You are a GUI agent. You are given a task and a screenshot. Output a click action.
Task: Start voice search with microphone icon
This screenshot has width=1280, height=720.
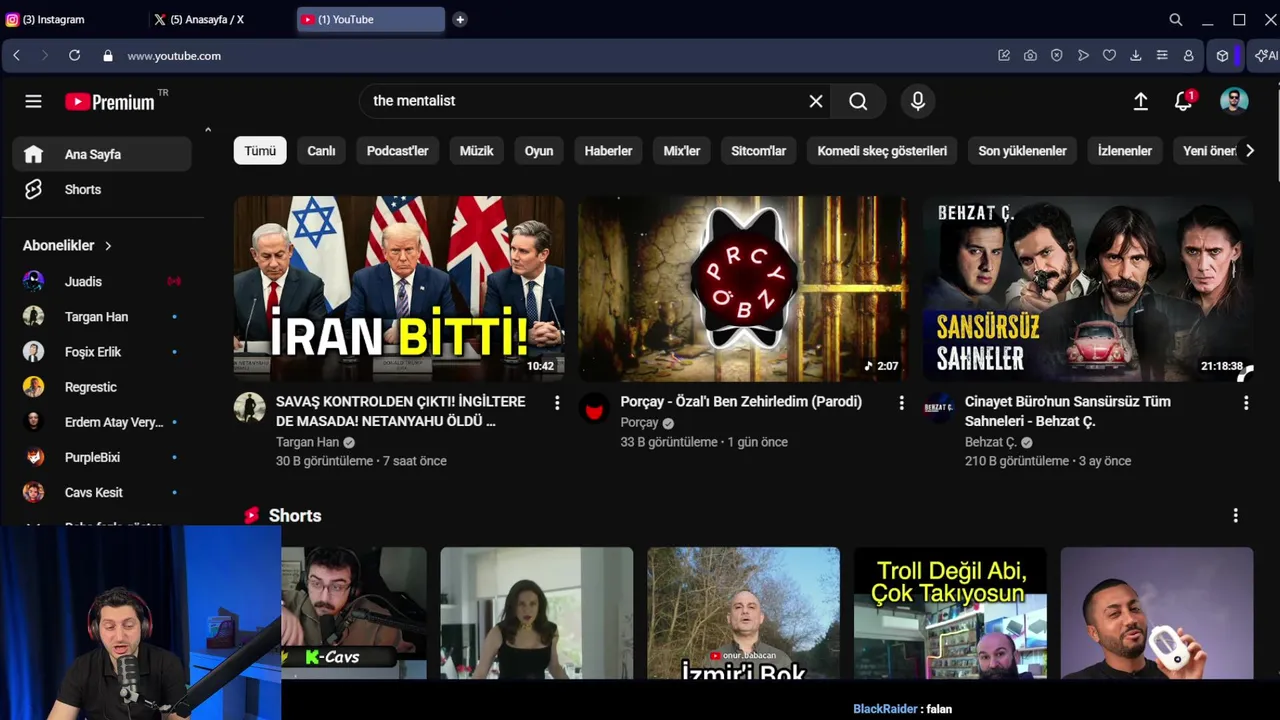[918, 101]
